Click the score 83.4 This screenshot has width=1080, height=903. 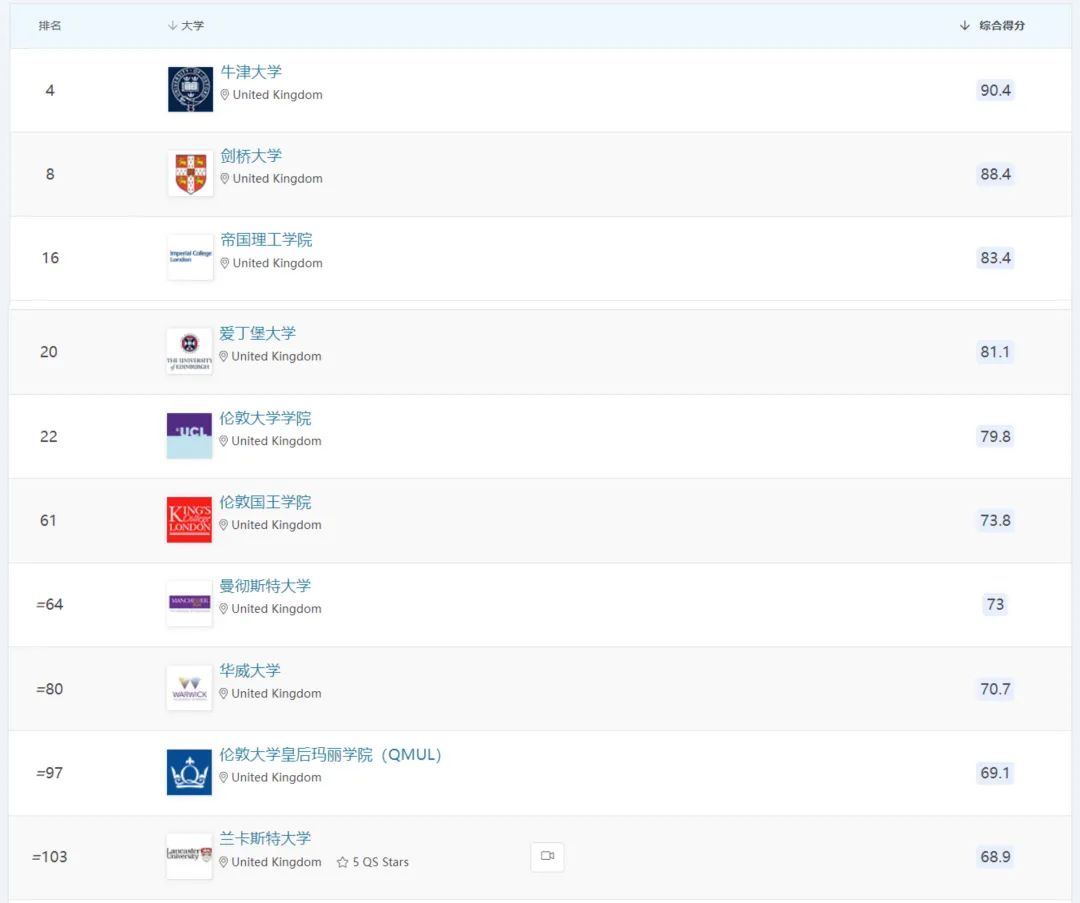click(x=995, y=258)
